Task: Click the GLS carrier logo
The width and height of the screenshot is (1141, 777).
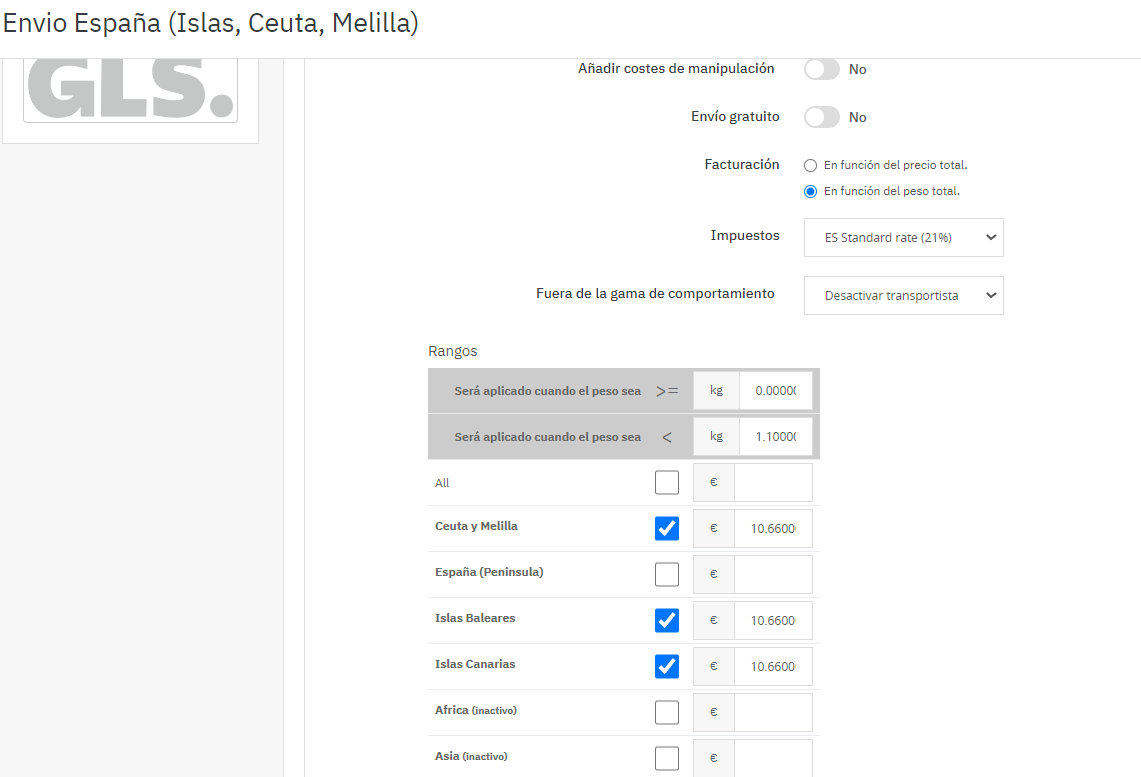Action: pyautogui.click(x=130, y=90)
